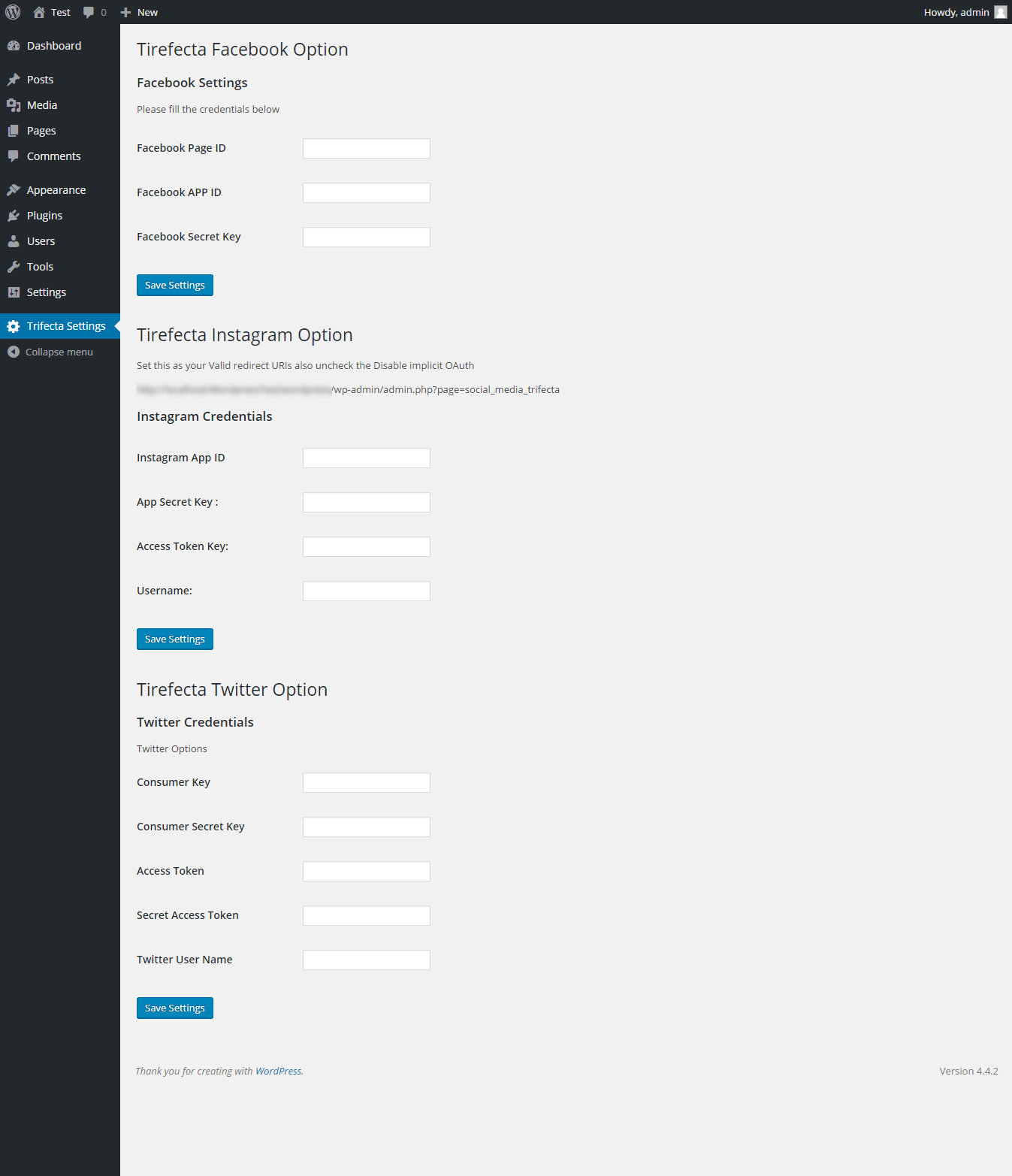Open the Appearance menu
This screenshot has width=1012, height=1176.
pos(60,190)
